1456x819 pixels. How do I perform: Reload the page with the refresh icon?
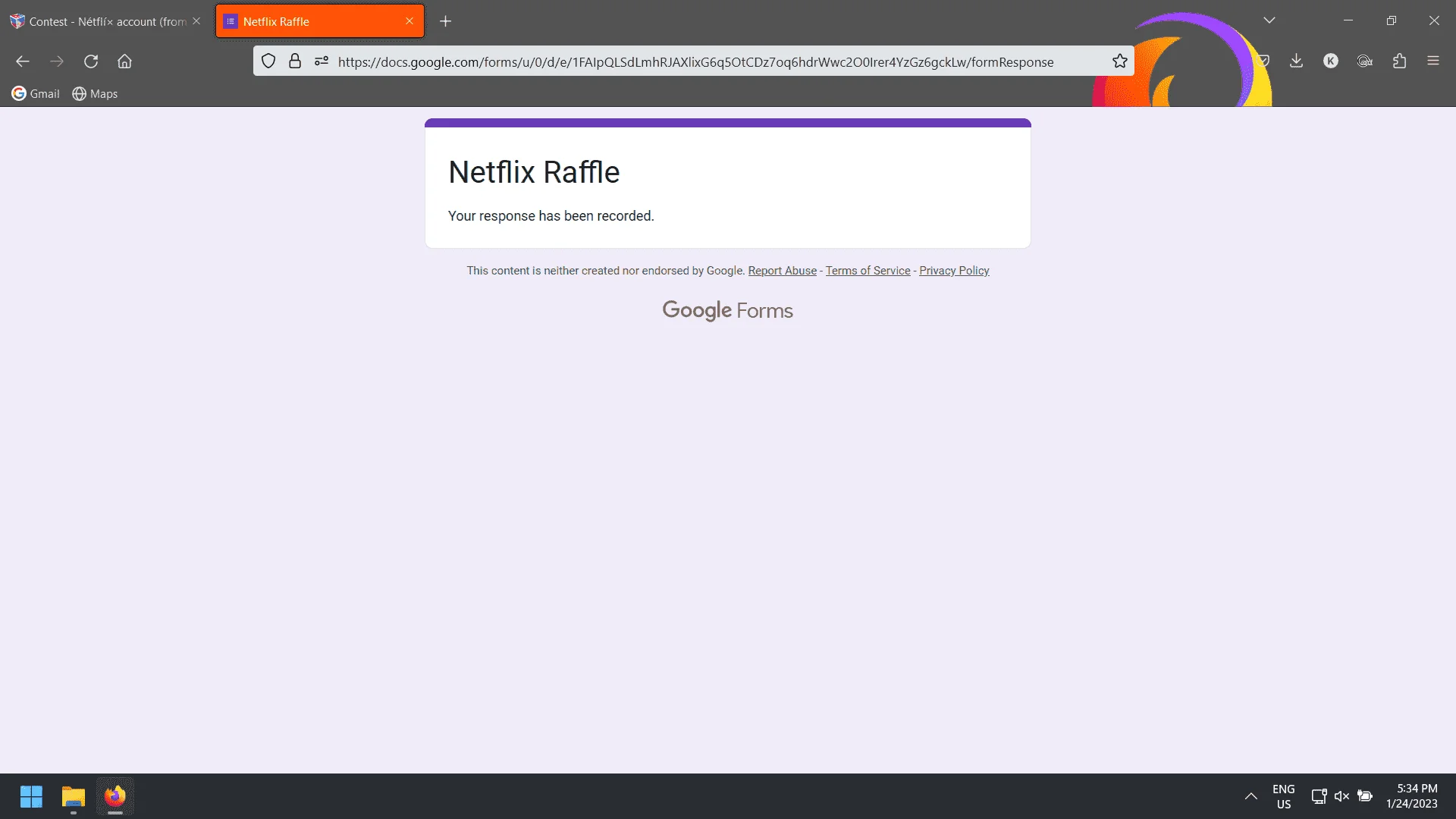(x=91, y=61)
